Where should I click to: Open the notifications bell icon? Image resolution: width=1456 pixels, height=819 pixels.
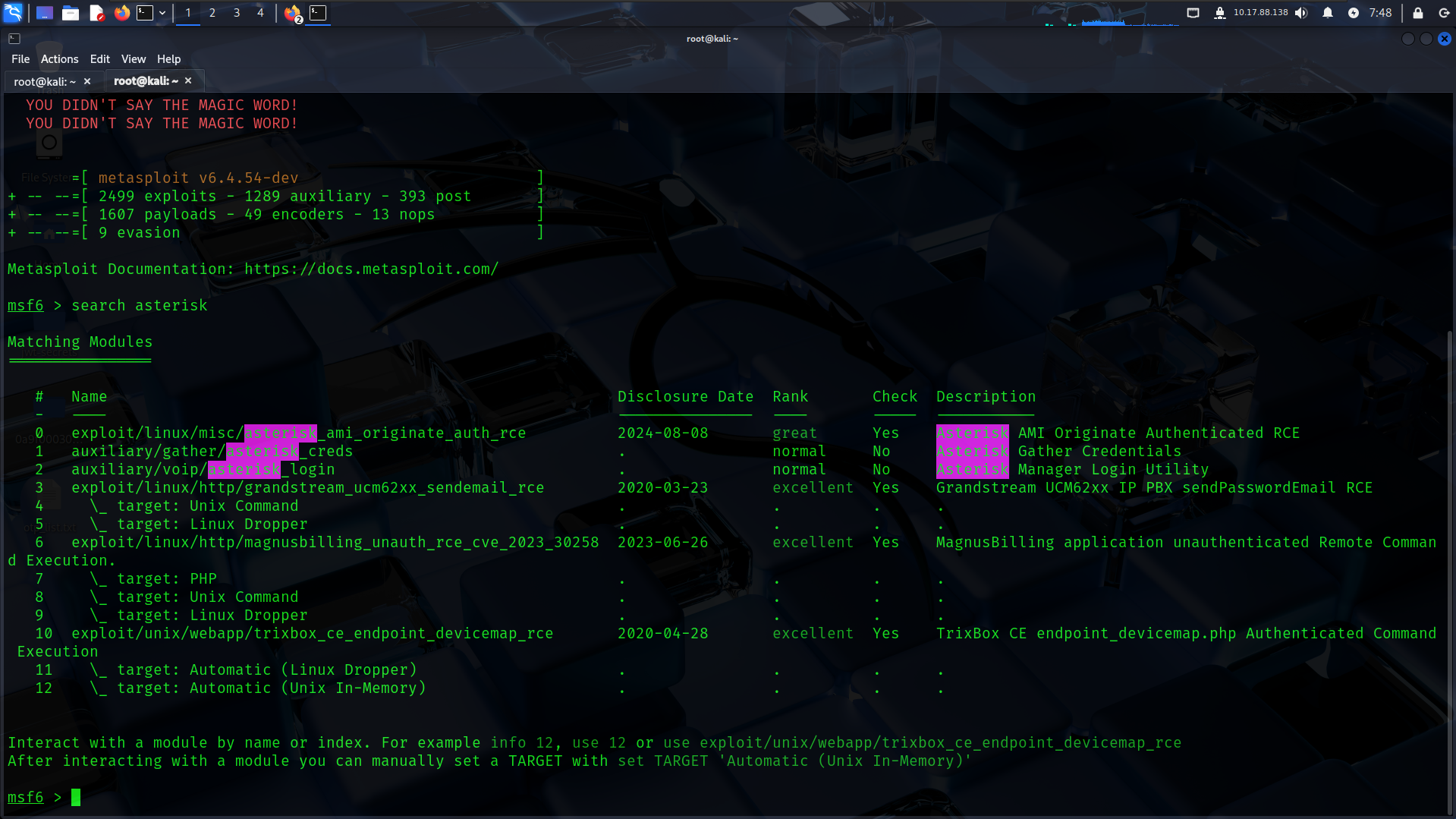[x=1328, y=13]
